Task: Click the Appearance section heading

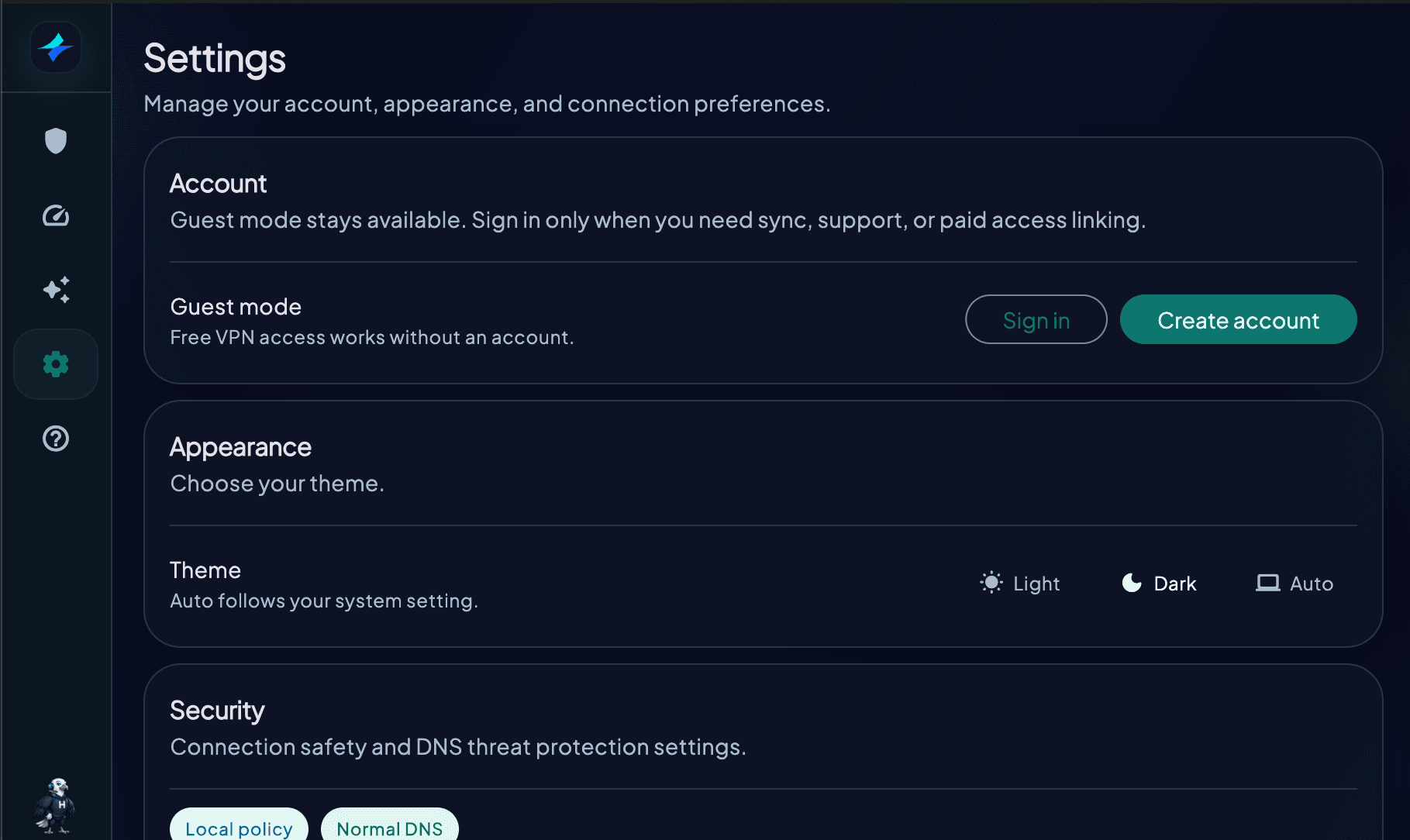Action: (240, 447)
